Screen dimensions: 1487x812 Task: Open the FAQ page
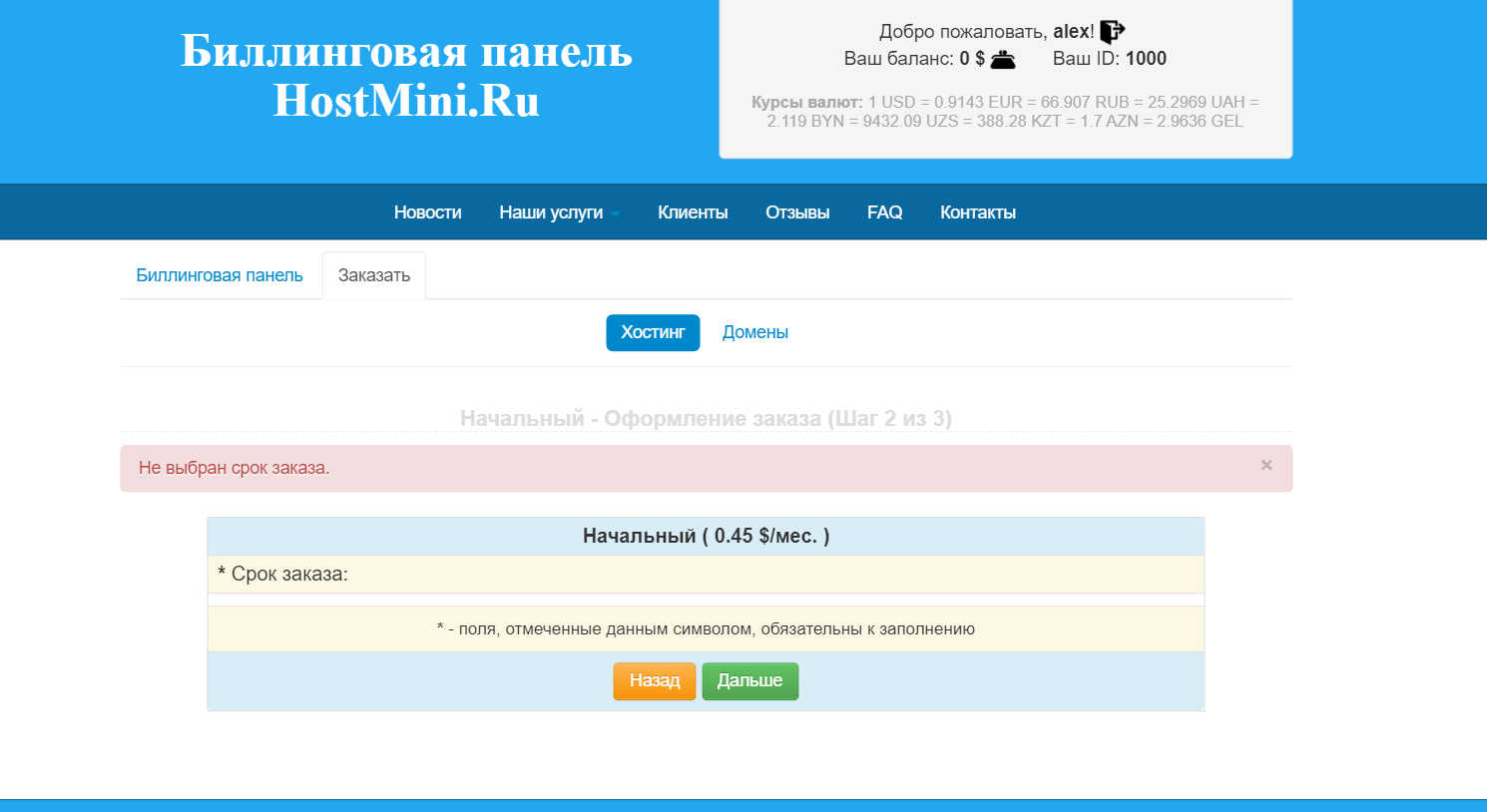(884, 212)
